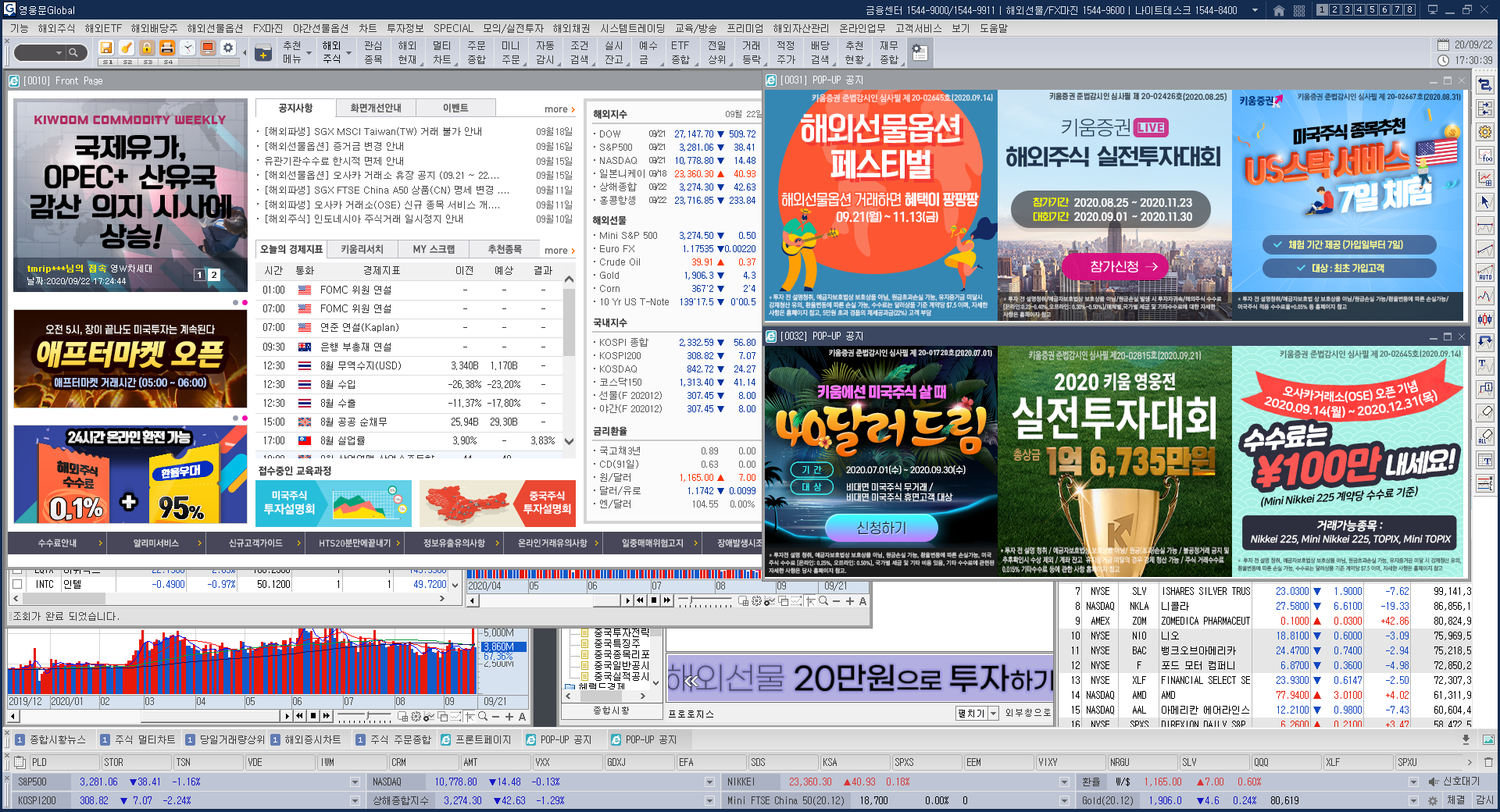Adjust the zoom slider under upper chart

pos(705,601)
